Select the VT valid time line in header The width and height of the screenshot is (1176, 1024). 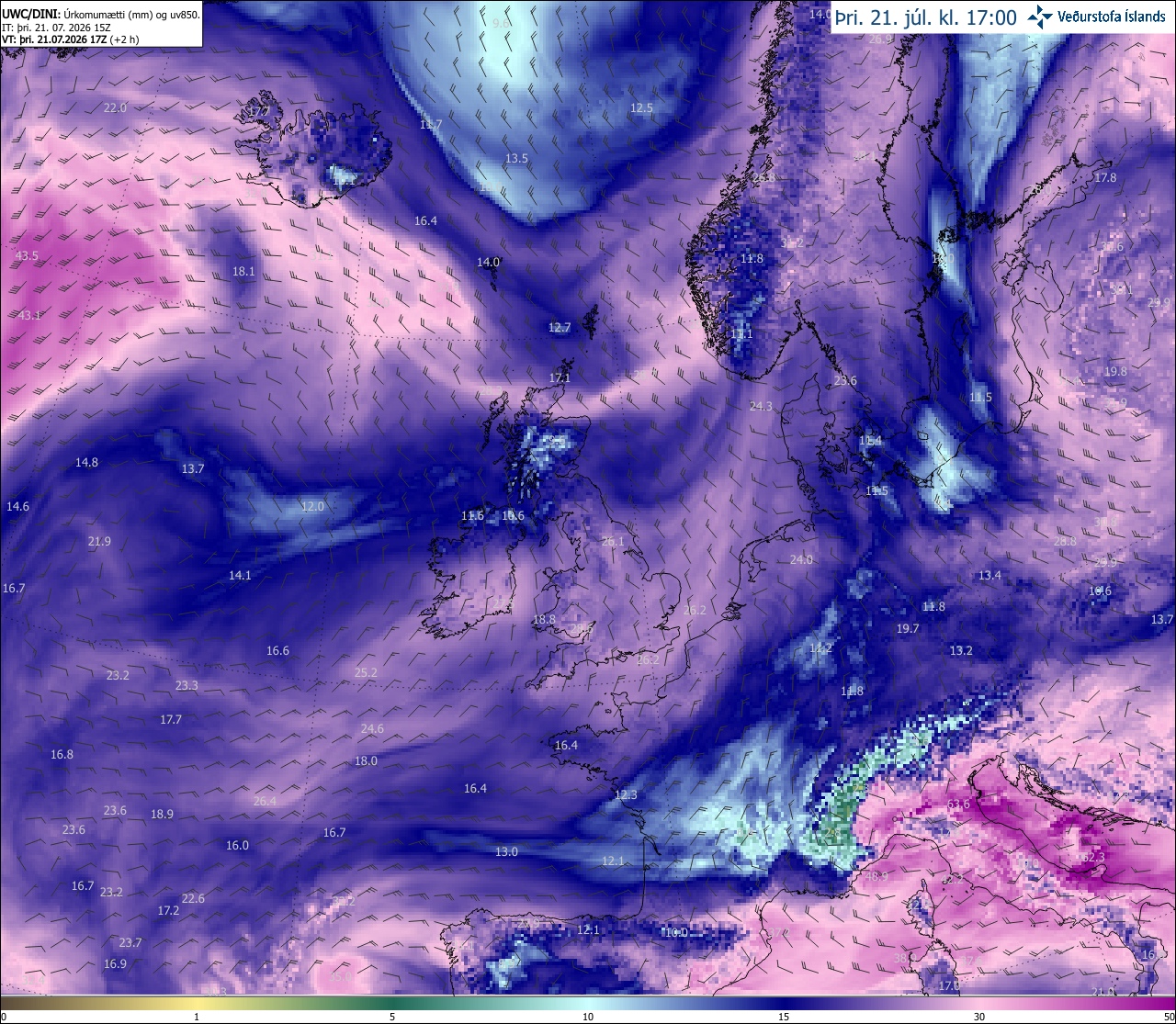[x=70, y=39]
